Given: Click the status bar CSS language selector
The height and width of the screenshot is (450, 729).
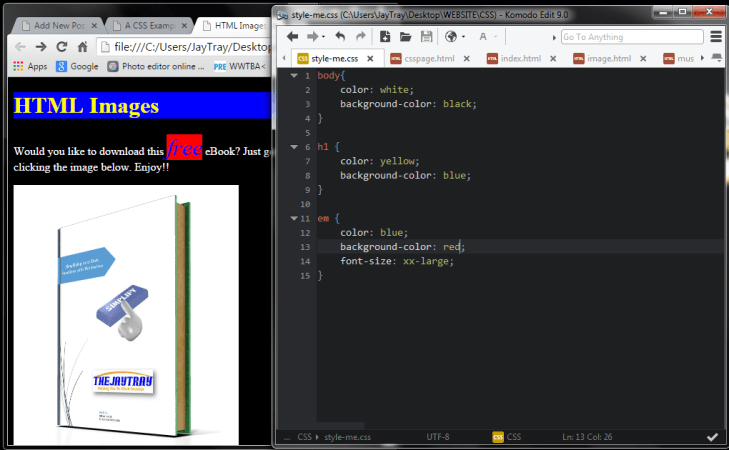Looking at the screenshot, I should (x=507, y=437).
